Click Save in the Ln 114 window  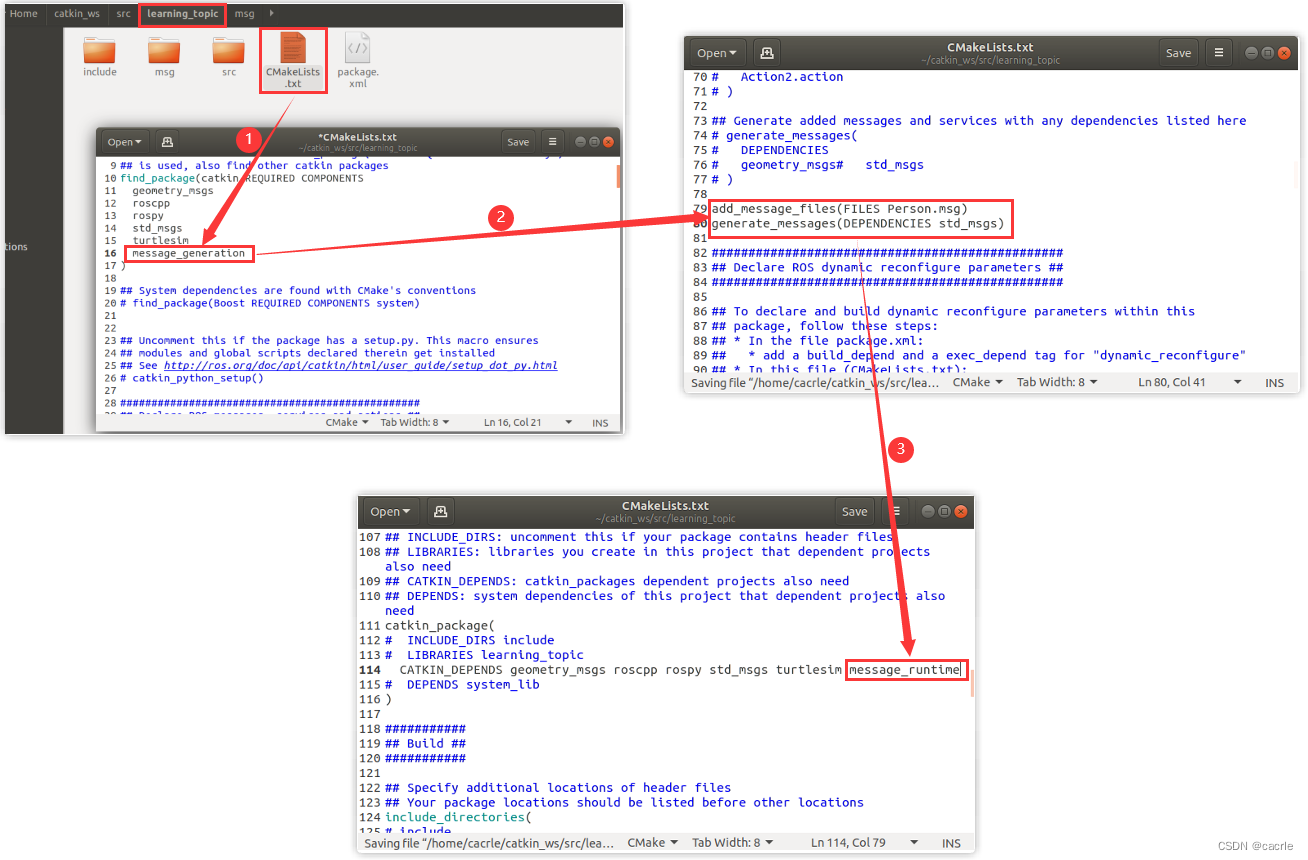[x=855, y=511]
